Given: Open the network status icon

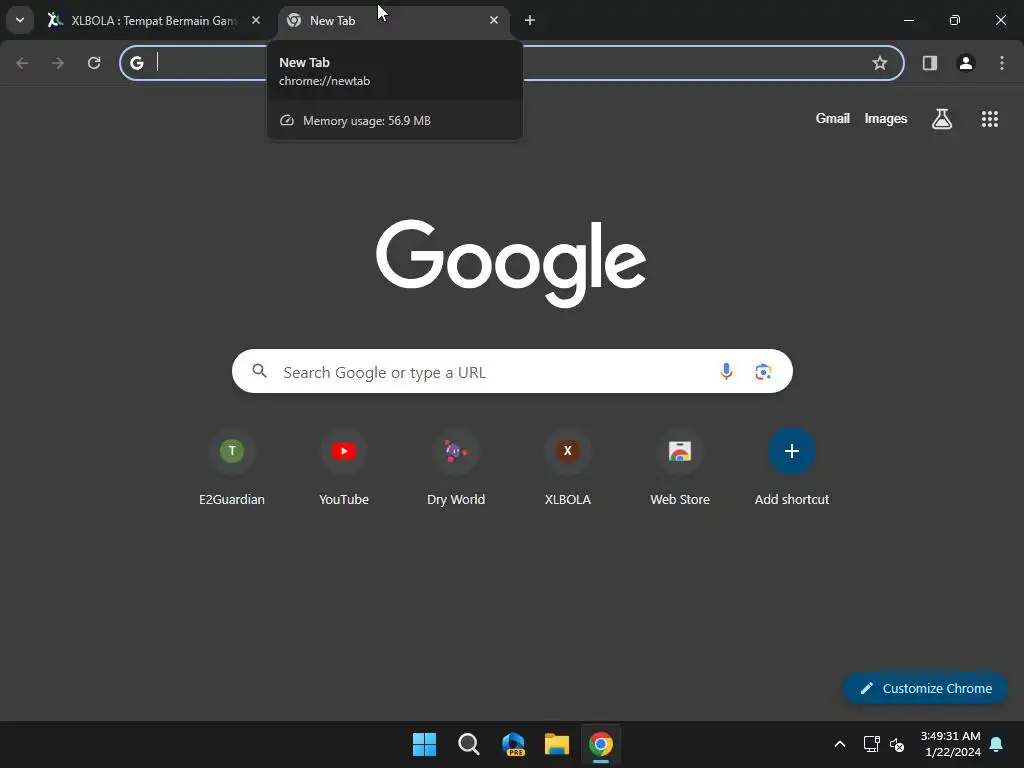Looking at the screenshot, I should point(872,744).
